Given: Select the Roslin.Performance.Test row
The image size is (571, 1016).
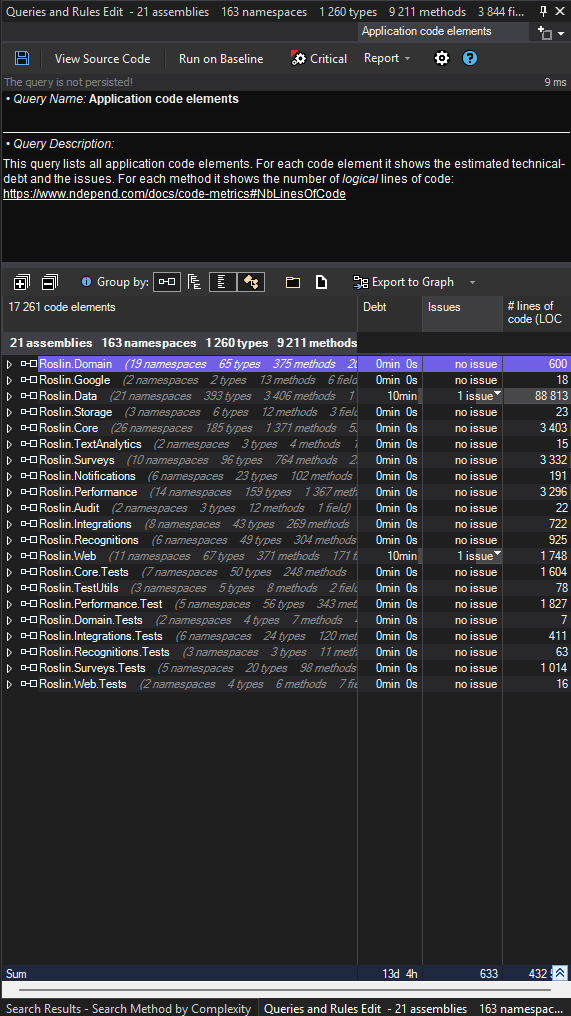Looking at the screenshot, I should point(285,604).
